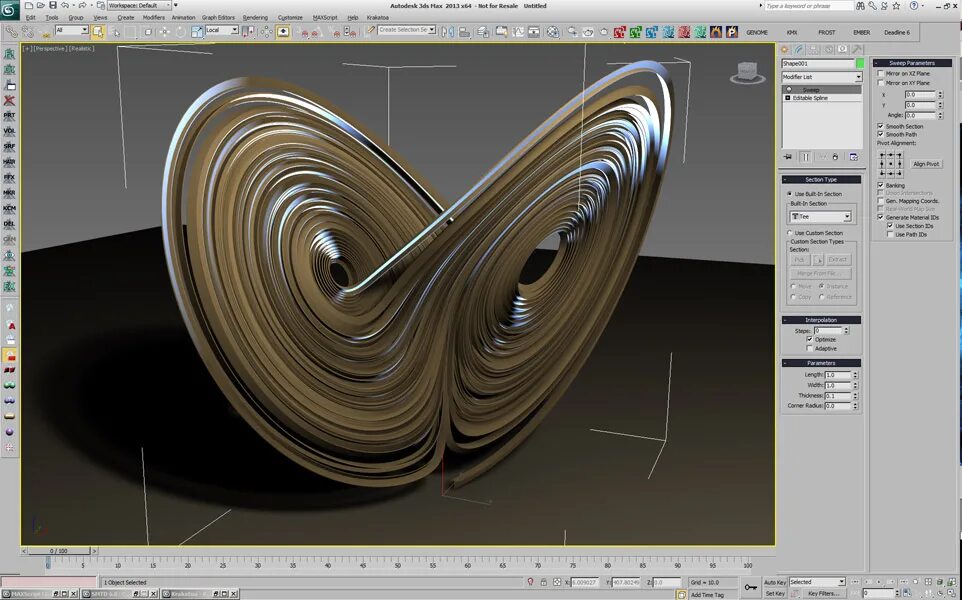Activate the Select and Rotate tool
Image resolution: width=962 pixels, height=600 pixels.
181,31
